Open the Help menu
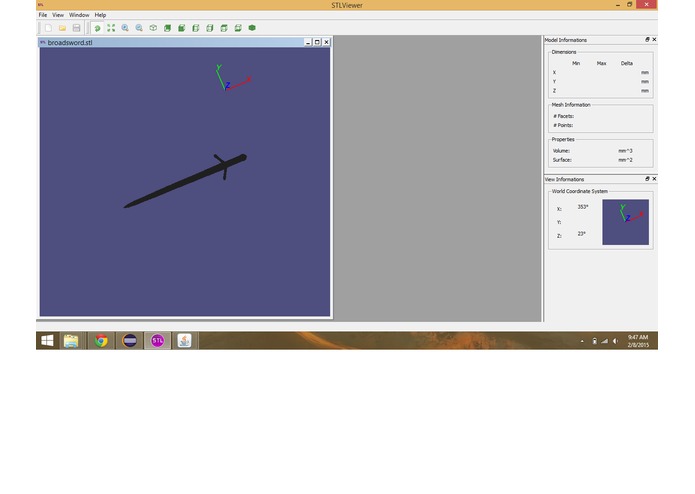The width and height of the screenshot is (695, 494). [x=100, y=15]
